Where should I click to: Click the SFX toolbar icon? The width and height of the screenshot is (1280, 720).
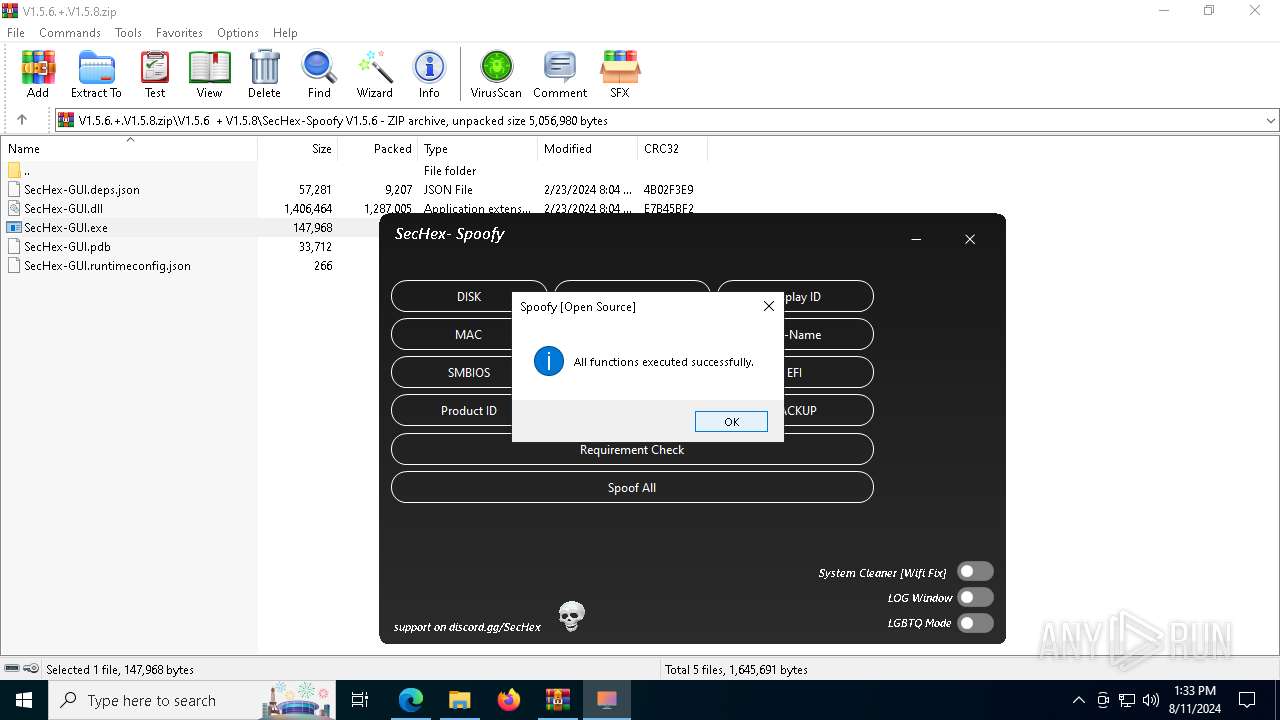(620, 75)
